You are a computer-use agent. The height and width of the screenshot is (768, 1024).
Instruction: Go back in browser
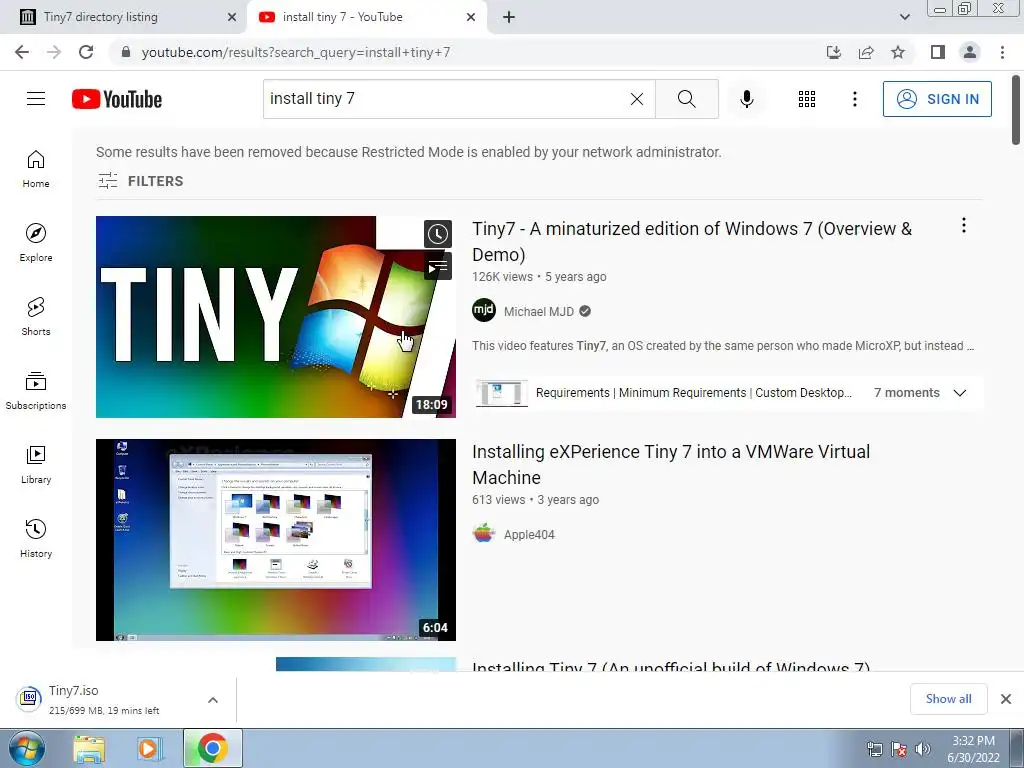[22, 52]
